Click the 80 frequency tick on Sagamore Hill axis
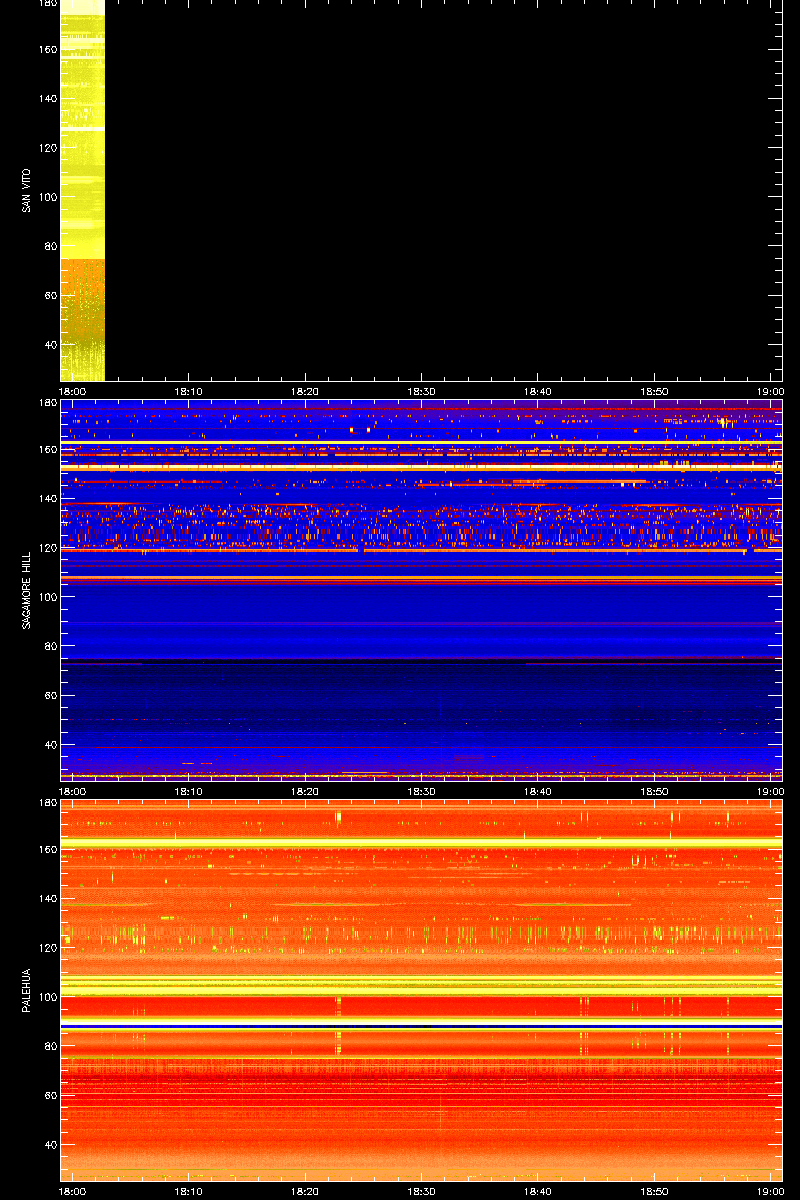 click(x=50, y=646)
